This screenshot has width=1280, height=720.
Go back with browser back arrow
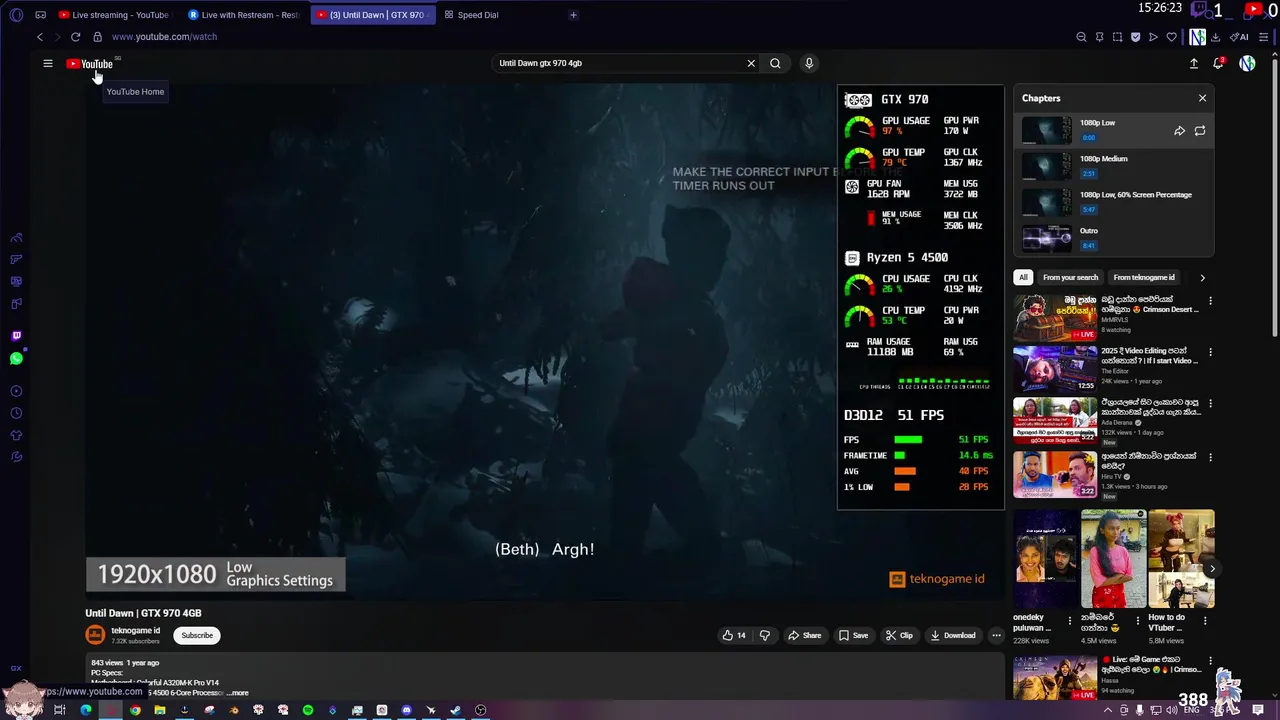[40, 37]
